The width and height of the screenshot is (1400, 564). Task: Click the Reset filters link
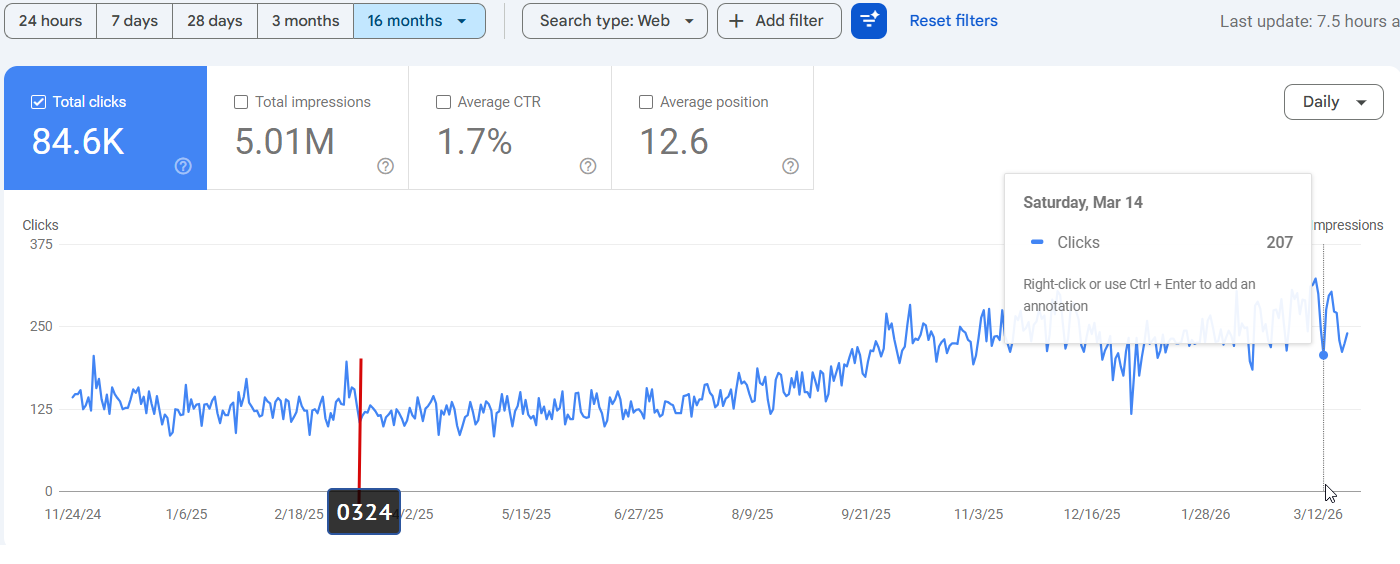pos(953,21)
